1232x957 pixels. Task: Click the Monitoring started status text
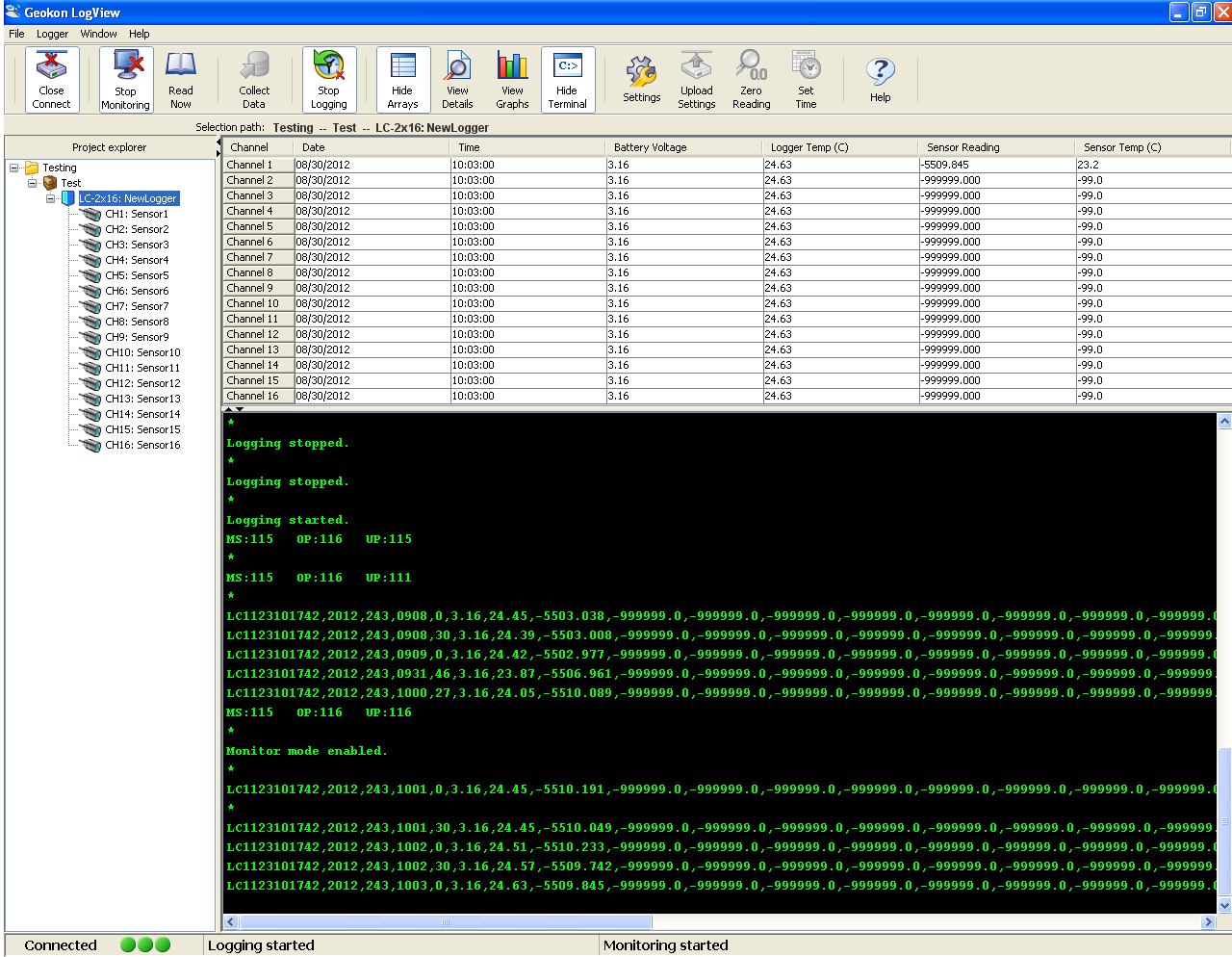(665, 945)
